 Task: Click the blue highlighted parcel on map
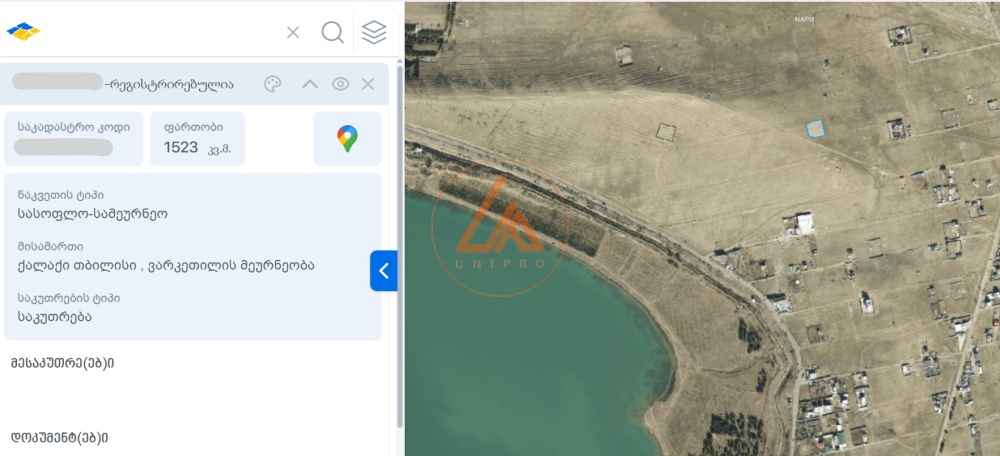816,128
